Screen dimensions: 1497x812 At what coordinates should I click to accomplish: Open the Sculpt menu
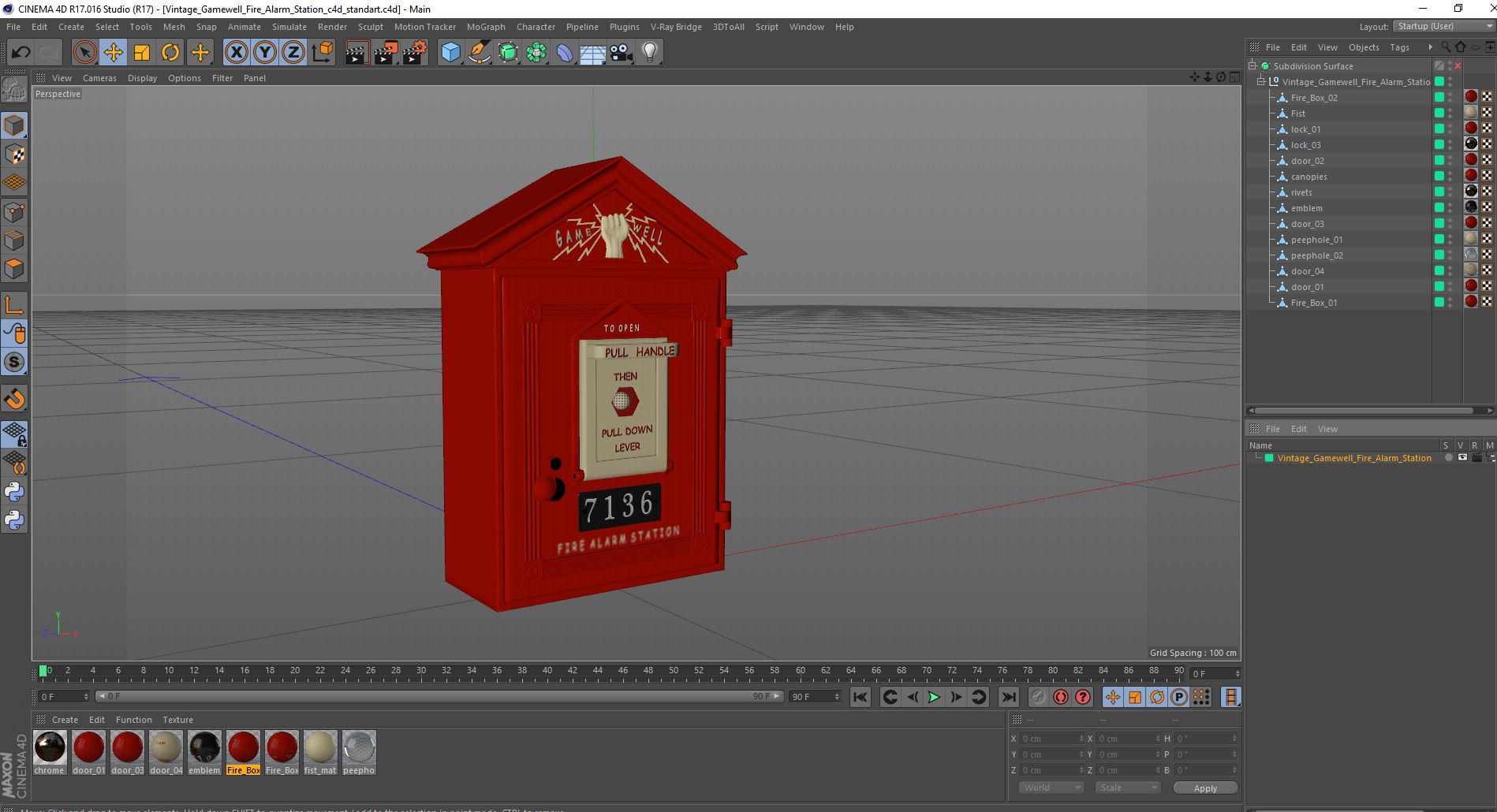tap(370, 27)
